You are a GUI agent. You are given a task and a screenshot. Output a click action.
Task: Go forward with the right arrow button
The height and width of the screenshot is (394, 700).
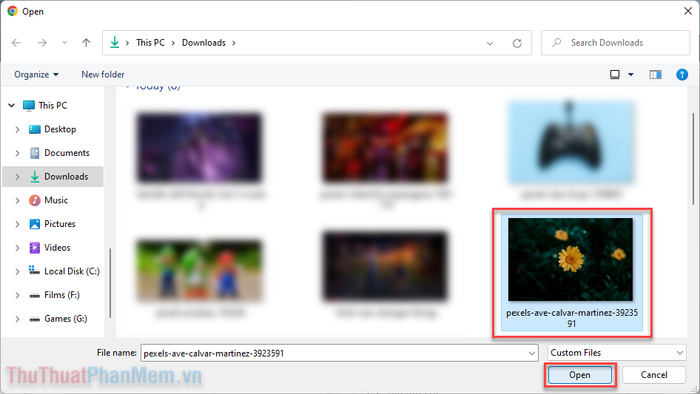pos(42,43)
